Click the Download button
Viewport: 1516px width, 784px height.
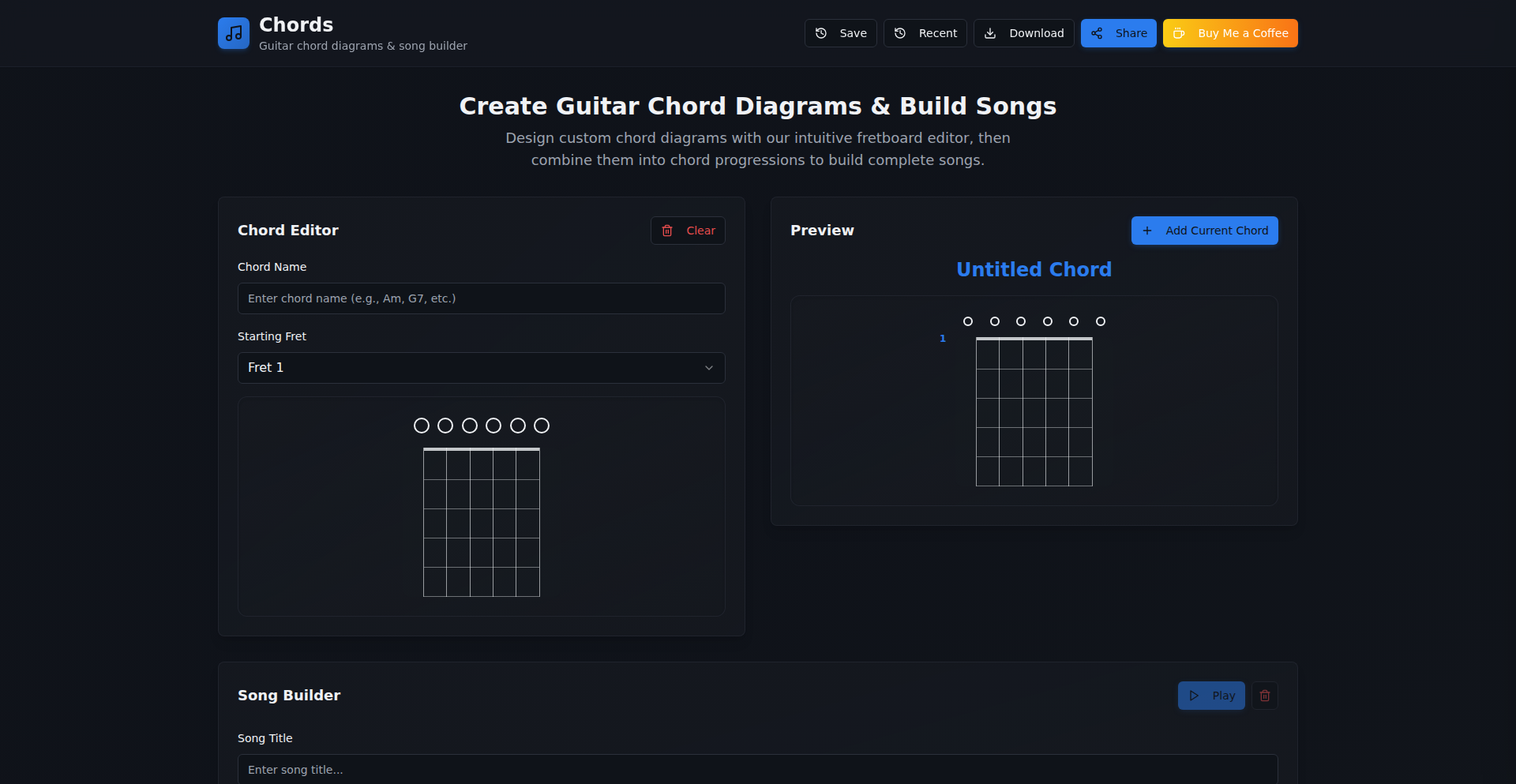tap(1023, 33)
